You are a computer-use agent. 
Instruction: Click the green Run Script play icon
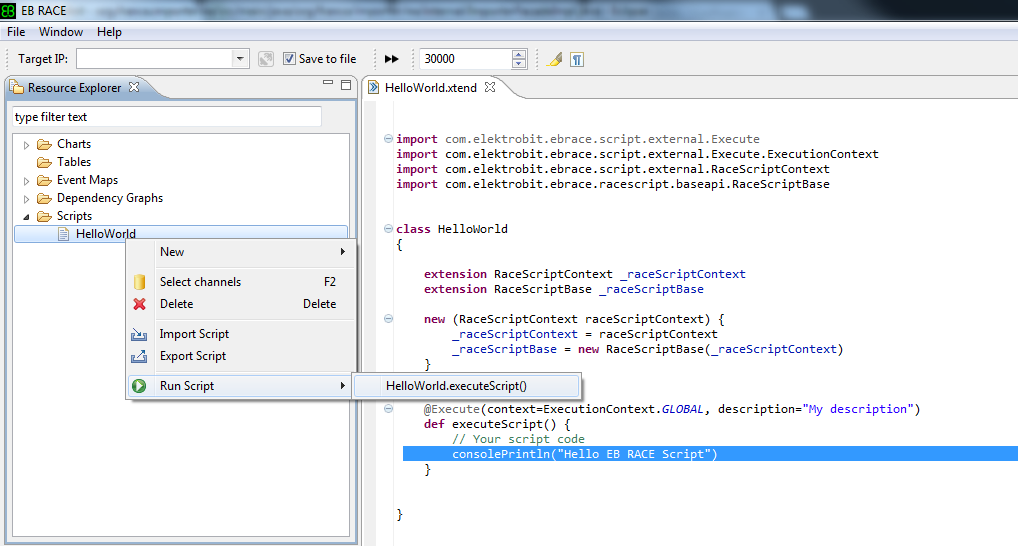click(x=139, y=386)
